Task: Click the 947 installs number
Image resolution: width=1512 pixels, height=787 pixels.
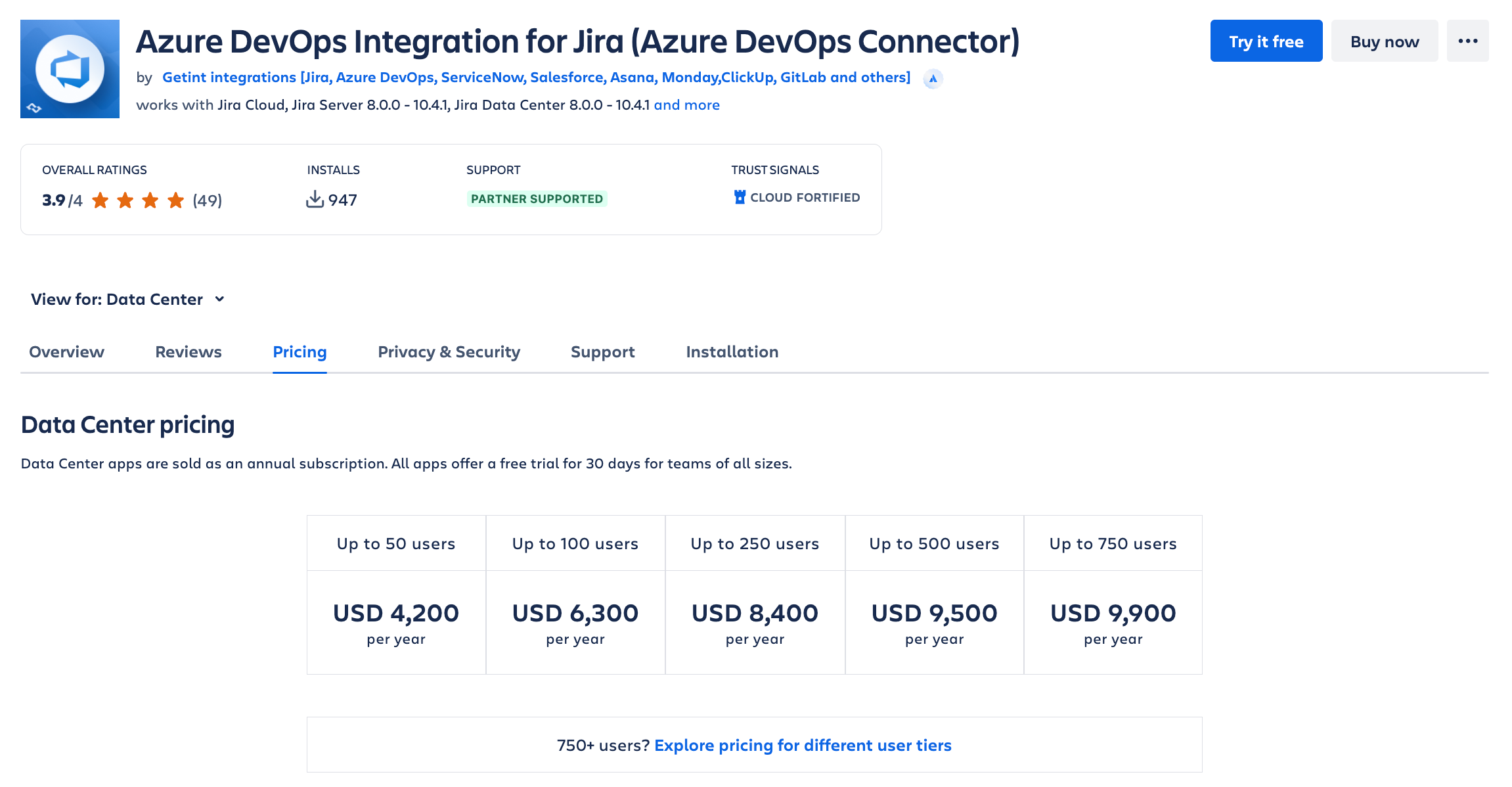Action: [x=343, y=200]
